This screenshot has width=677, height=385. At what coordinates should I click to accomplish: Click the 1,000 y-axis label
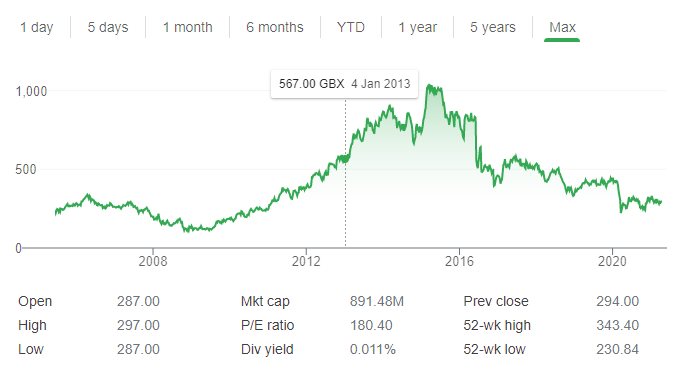click(x=31, y=91)
